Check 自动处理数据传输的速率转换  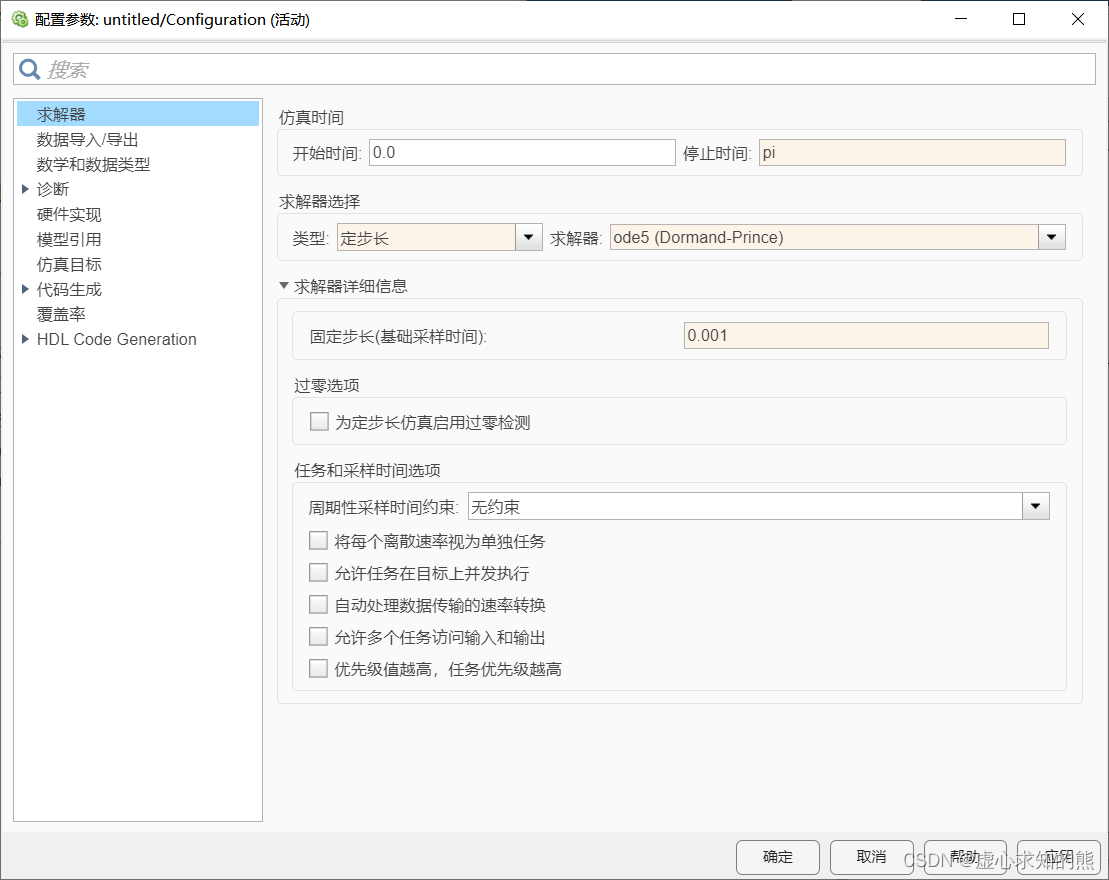[318, 605]
